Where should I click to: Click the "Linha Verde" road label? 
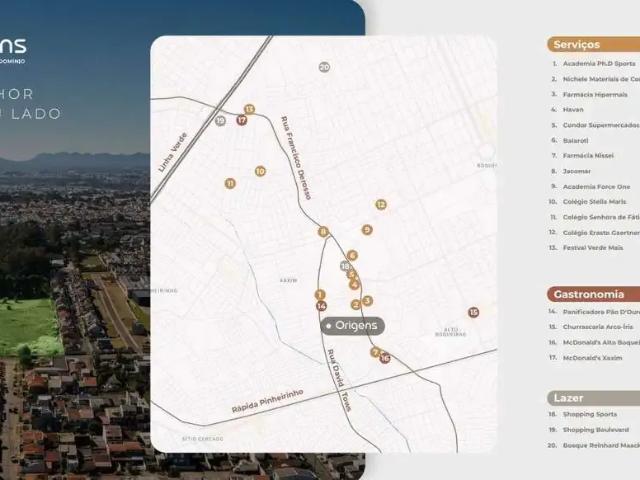click(x=172, y=152)
